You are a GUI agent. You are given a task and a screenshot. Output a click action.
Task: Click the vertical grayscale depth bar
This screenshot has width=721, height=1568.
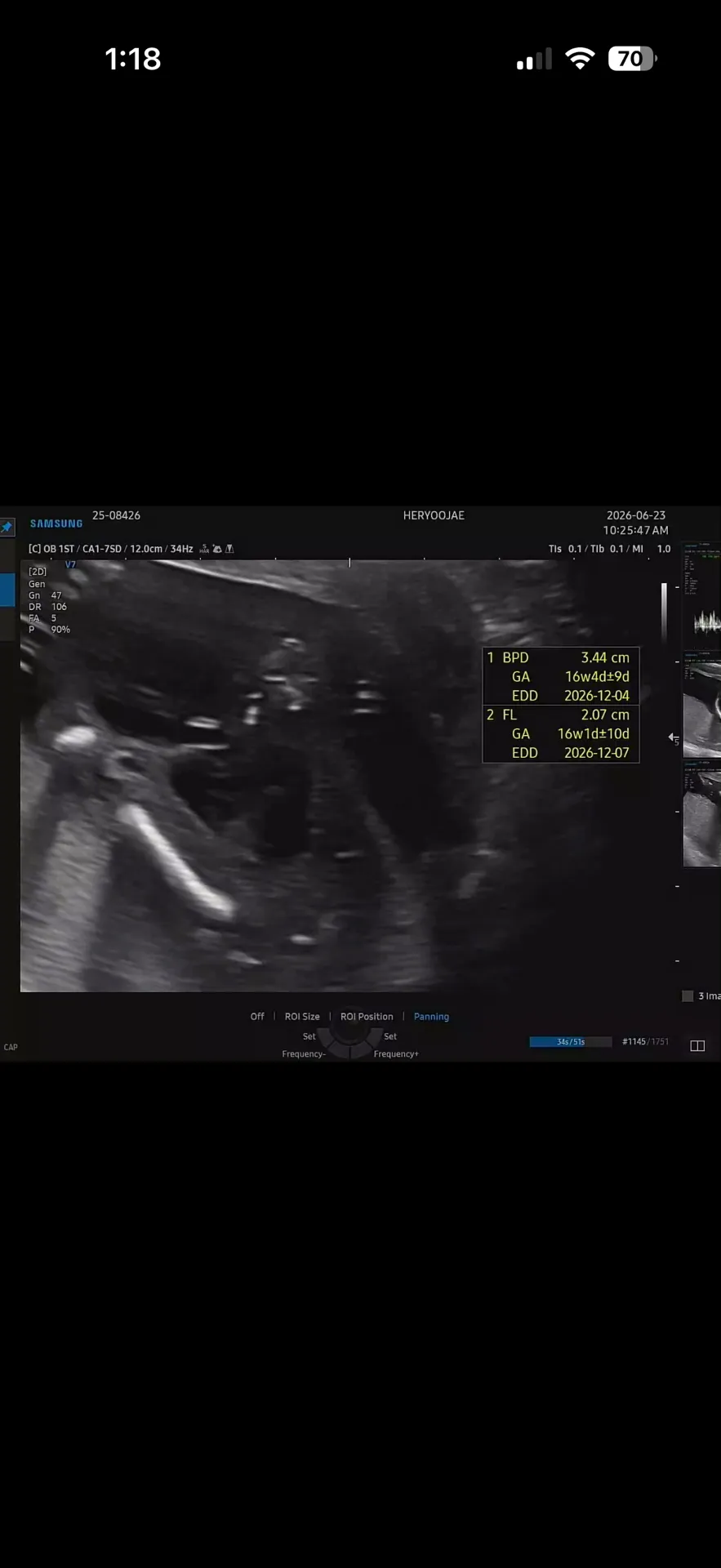(664, 611)
